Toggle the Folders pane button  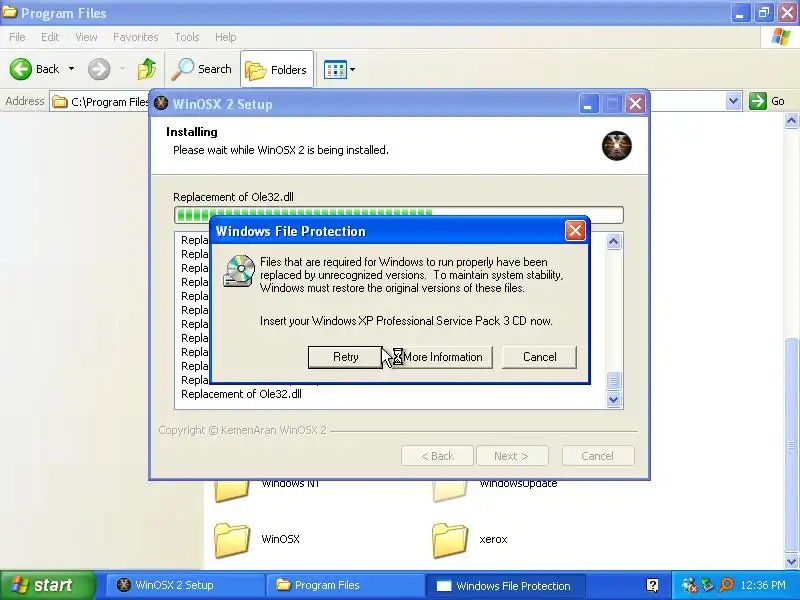277,69
